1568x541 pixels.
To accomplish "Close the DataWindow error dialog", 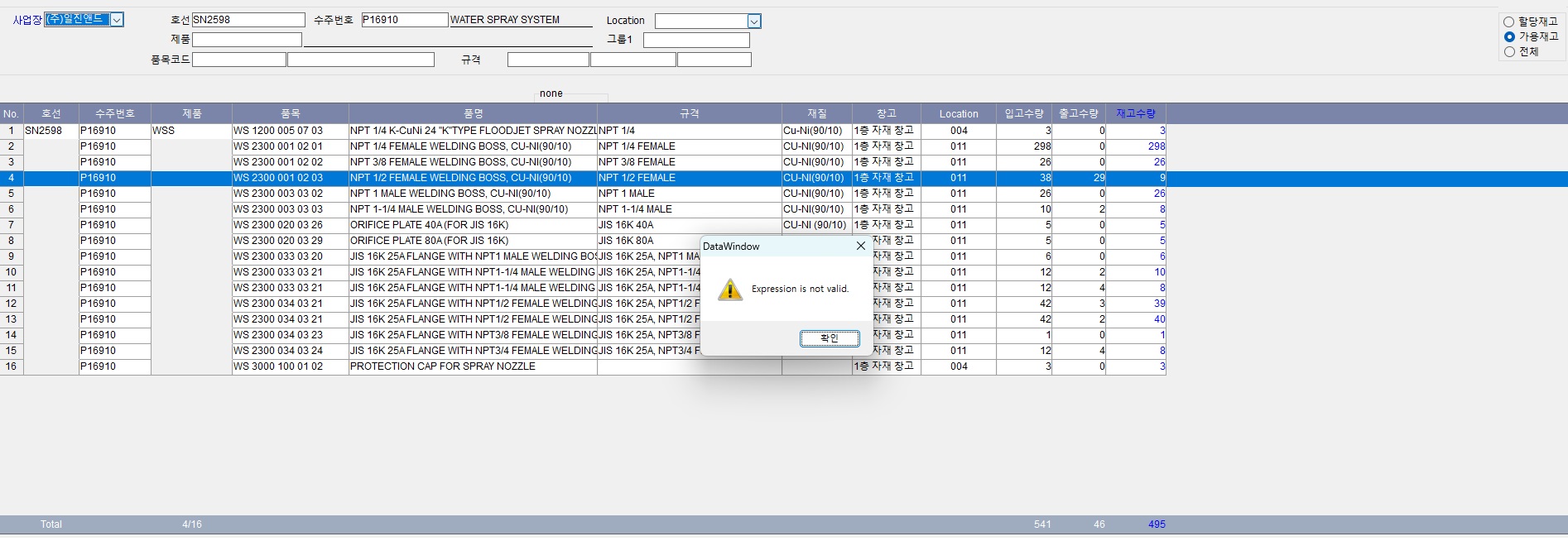I will click(860, 246).
